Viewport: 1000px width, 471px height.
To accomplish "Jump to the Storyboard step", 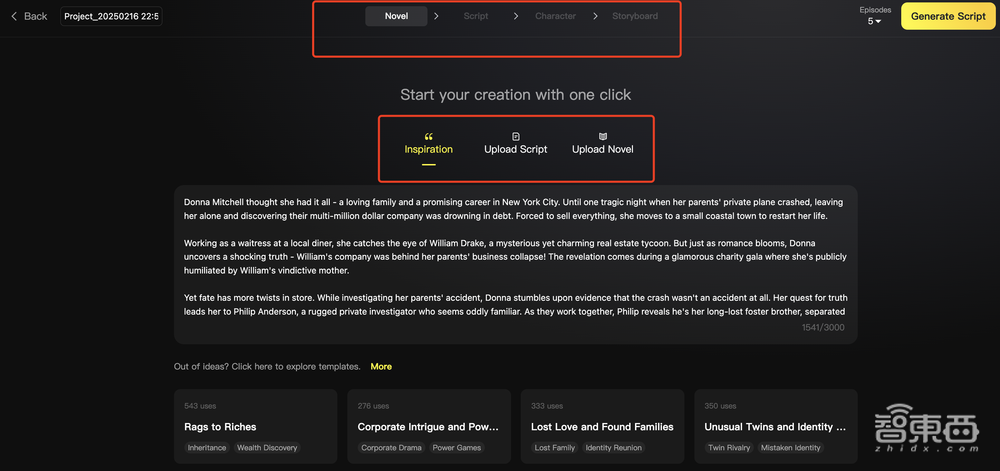I will tap(635, 16).
